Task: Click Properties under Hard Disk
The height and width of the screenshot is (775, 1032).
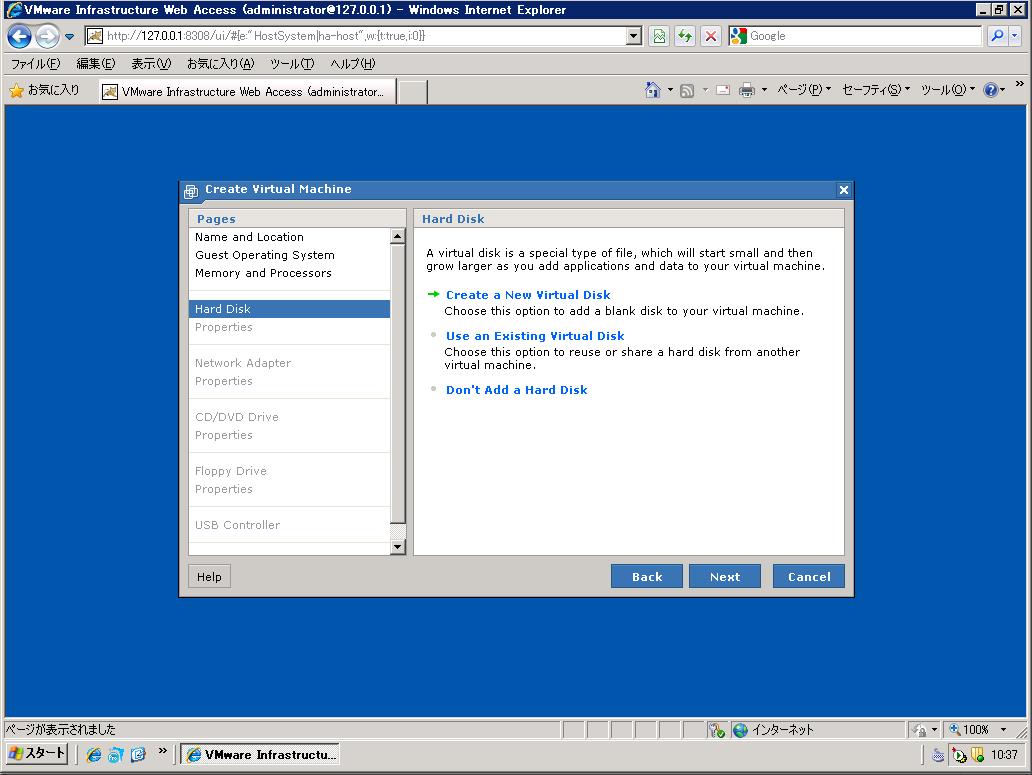Action: 224,327
